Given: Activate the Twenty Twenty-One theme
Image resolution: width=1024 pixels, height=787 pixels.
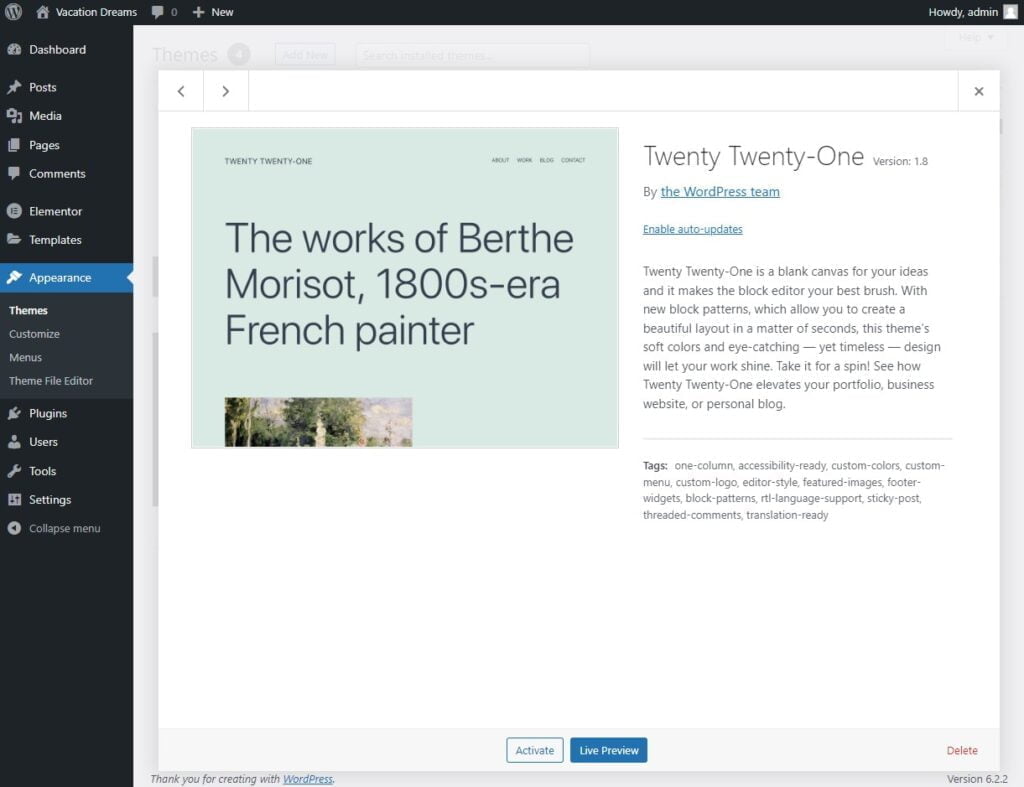Looking at the screenshot, I should click(x=534, y=750).
